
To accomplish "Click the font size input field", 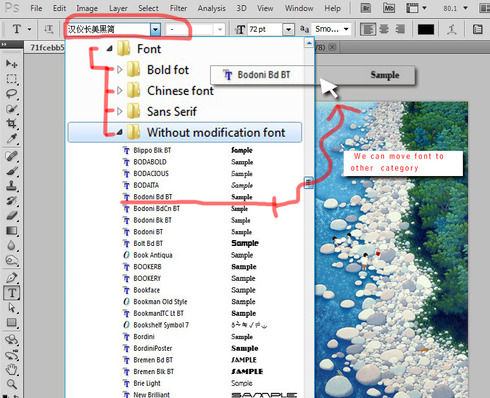I will point(265,29).
